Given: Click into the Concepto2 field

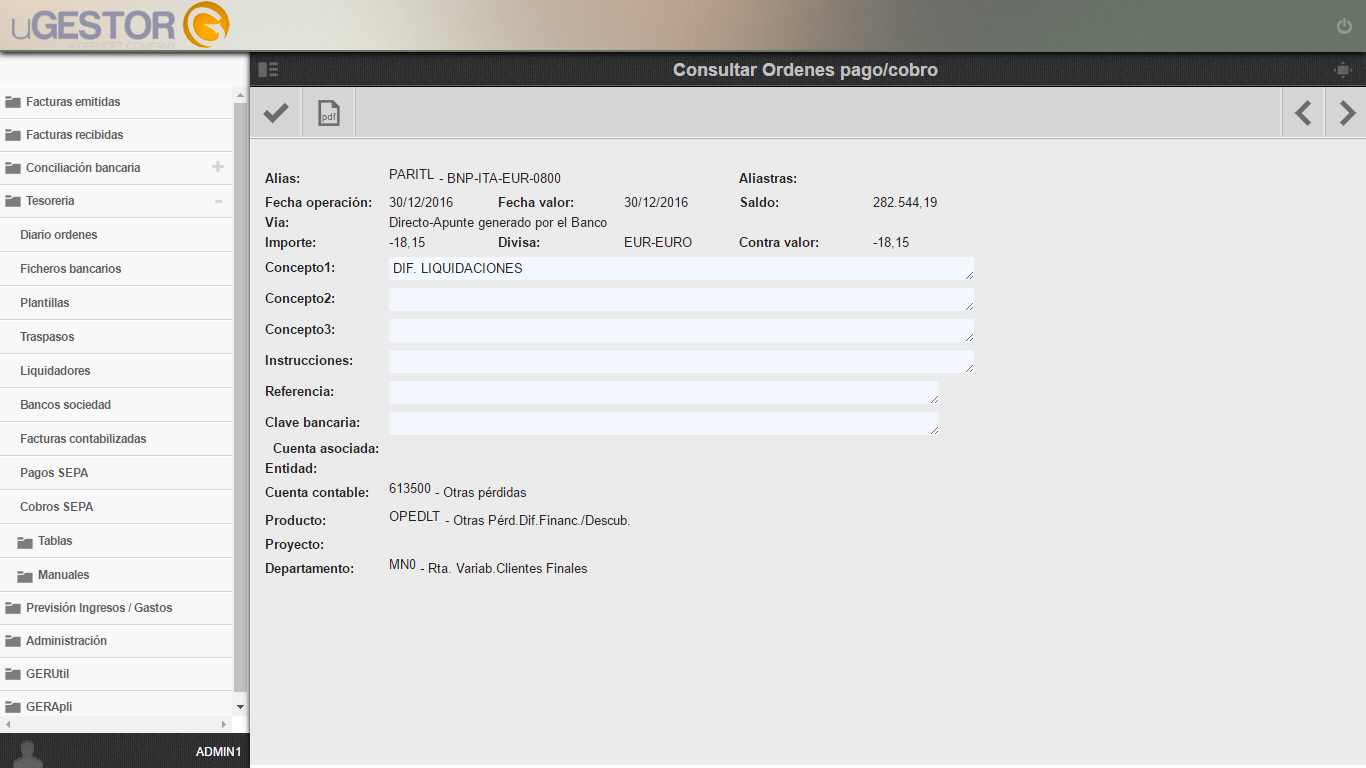Looking at the screenshot, I should 681,299.
